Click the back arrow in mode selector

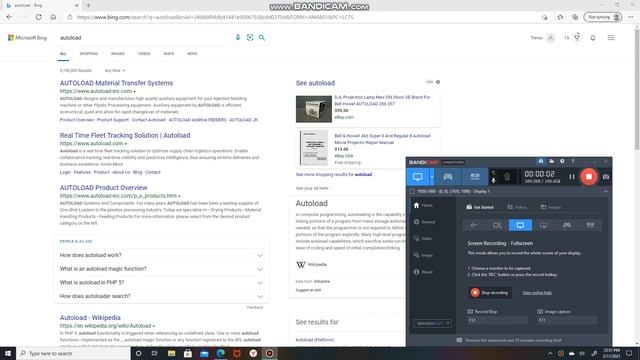pos(473,225)
